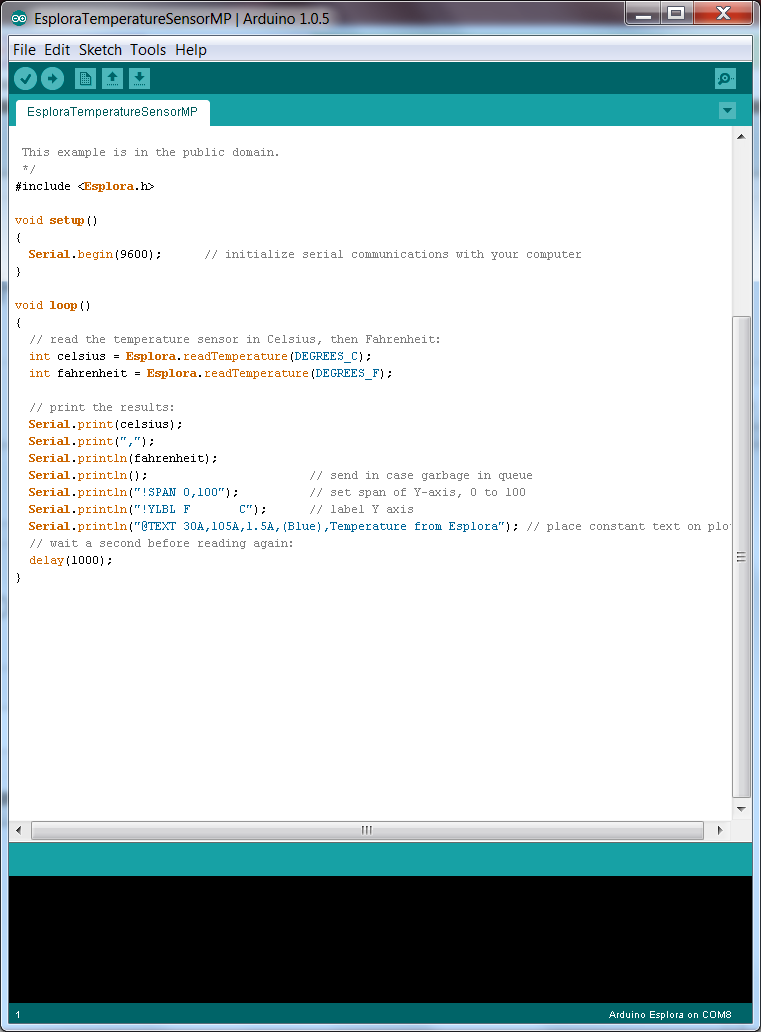Click the Serial.println(fahrenheit) line
761x1032 pixels.
[122, 459]
